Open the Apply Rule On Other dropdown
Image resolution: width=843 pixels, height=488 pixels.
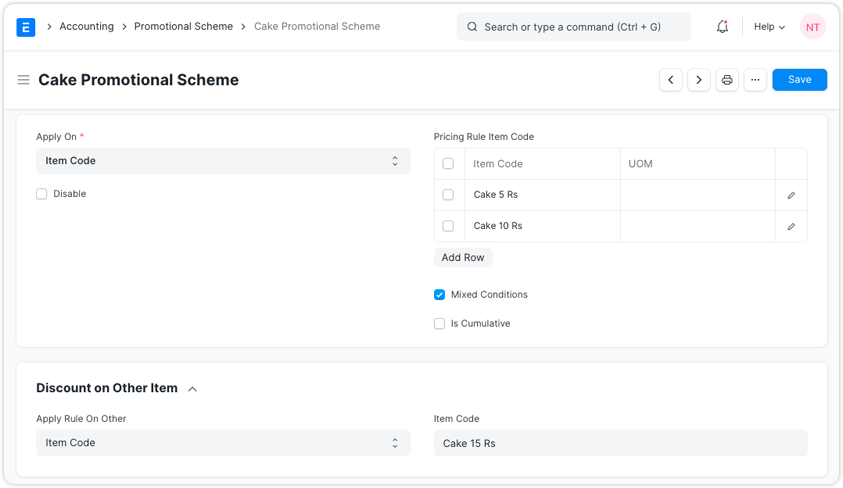click(x=223, y=443)
